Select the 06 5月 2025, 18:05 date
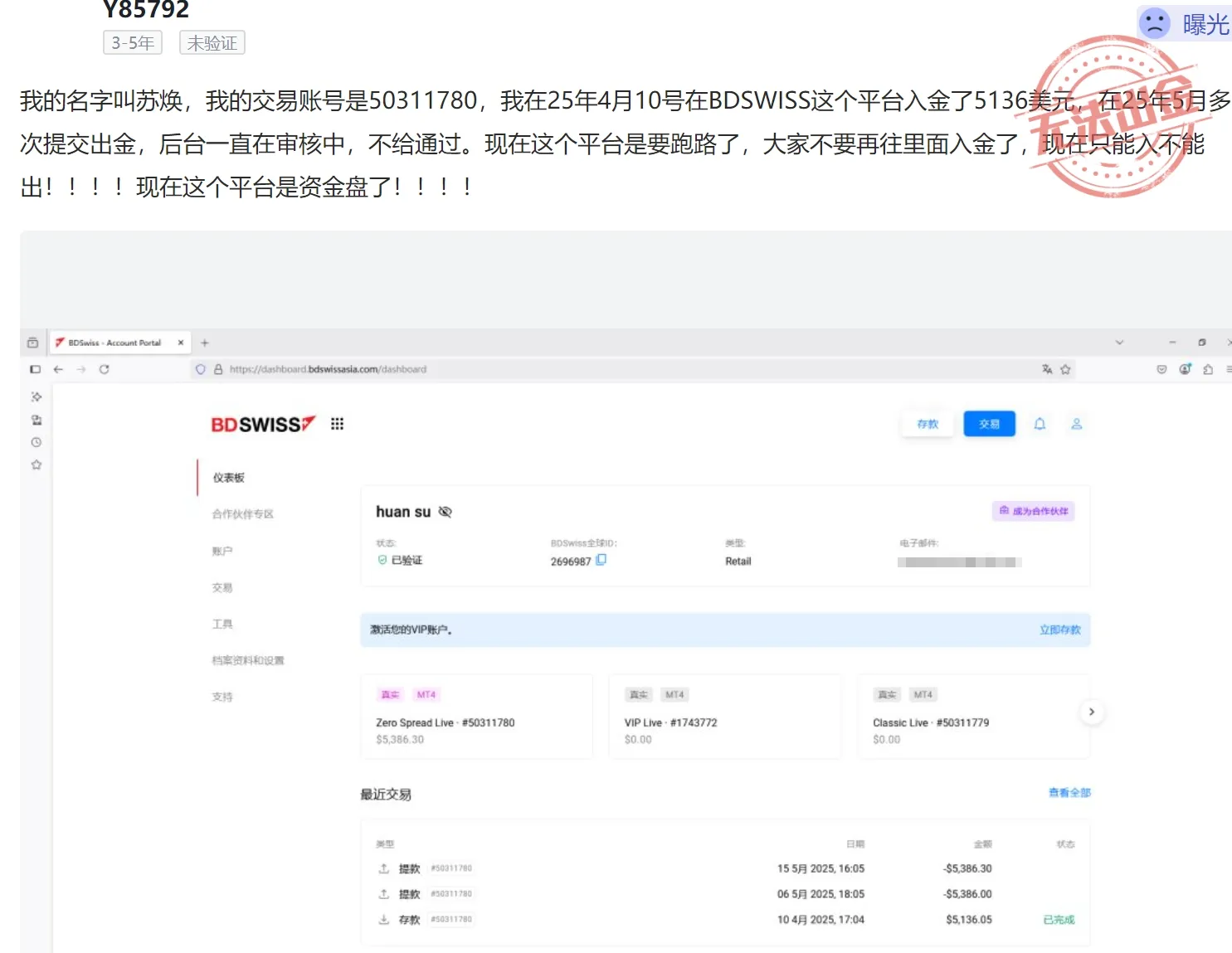This screenshot has height=953, width=1232. (x=821, y=894)
